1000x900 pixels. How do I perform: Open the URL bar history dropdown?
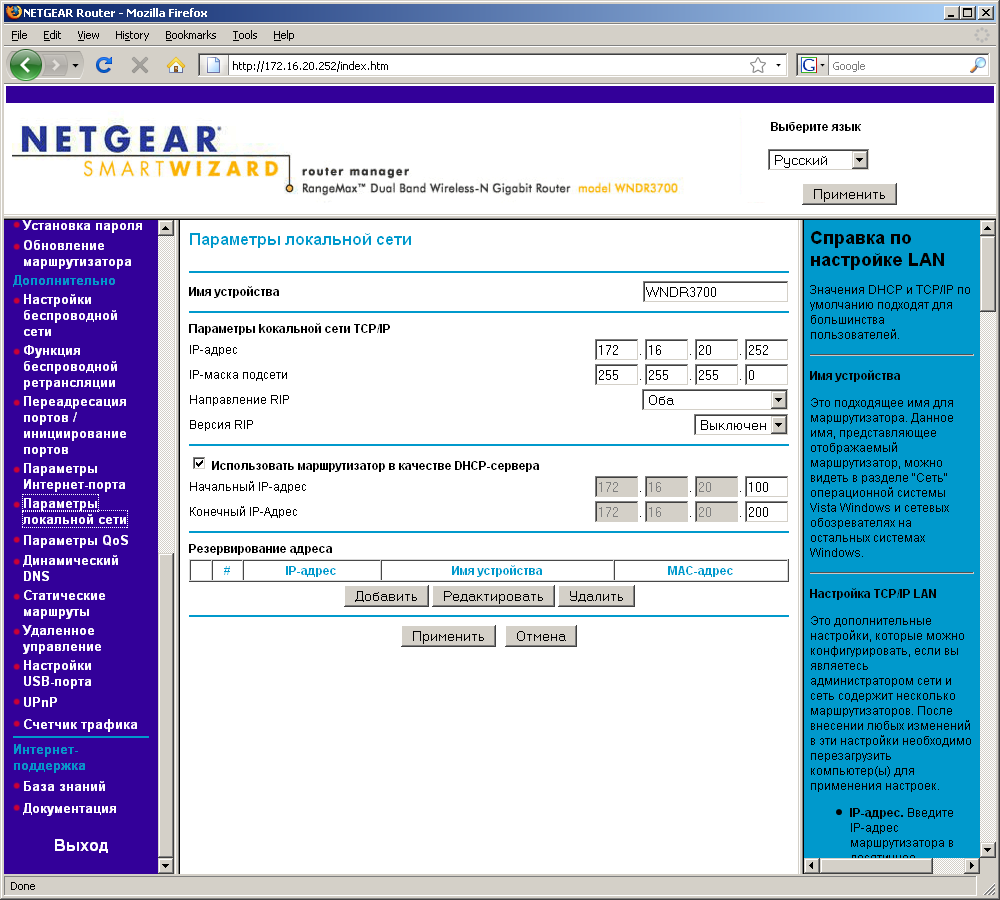(778, 65)
